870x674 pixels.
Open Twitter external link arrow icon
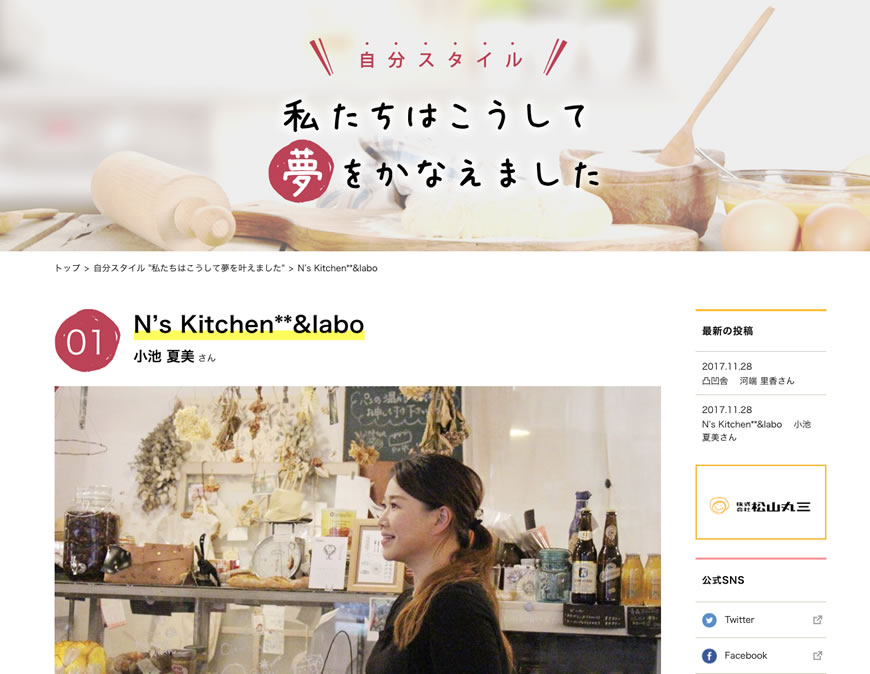point(817,620)
